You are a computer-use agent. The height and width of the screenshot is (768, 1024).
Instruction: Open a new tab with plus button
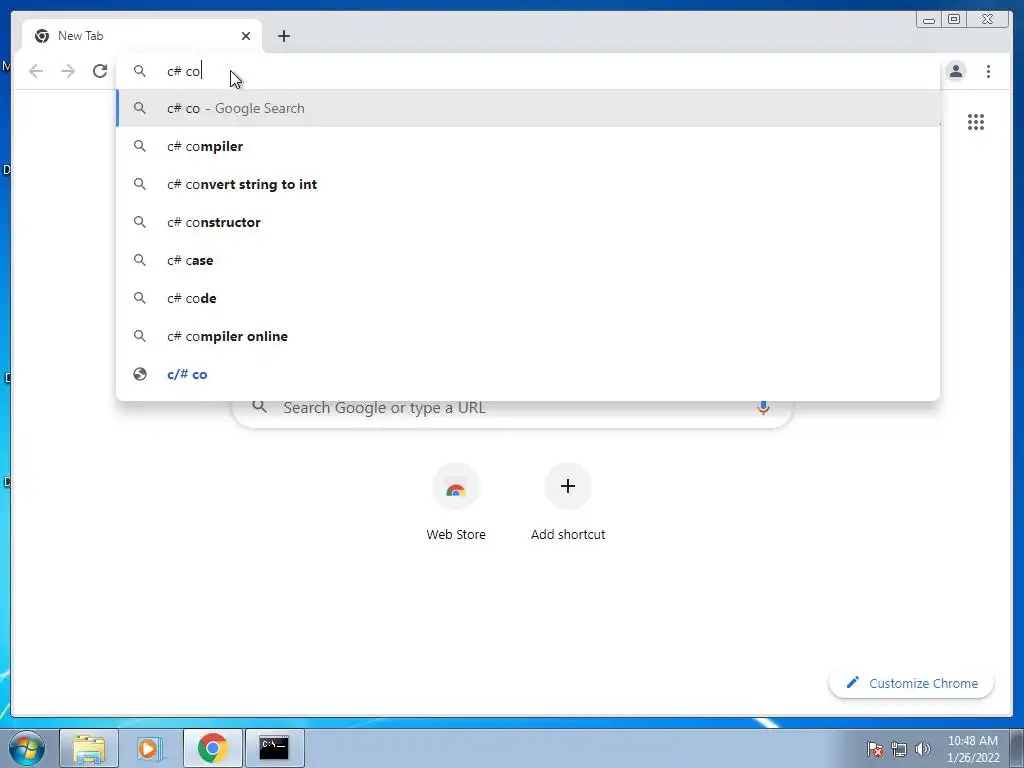283,36
